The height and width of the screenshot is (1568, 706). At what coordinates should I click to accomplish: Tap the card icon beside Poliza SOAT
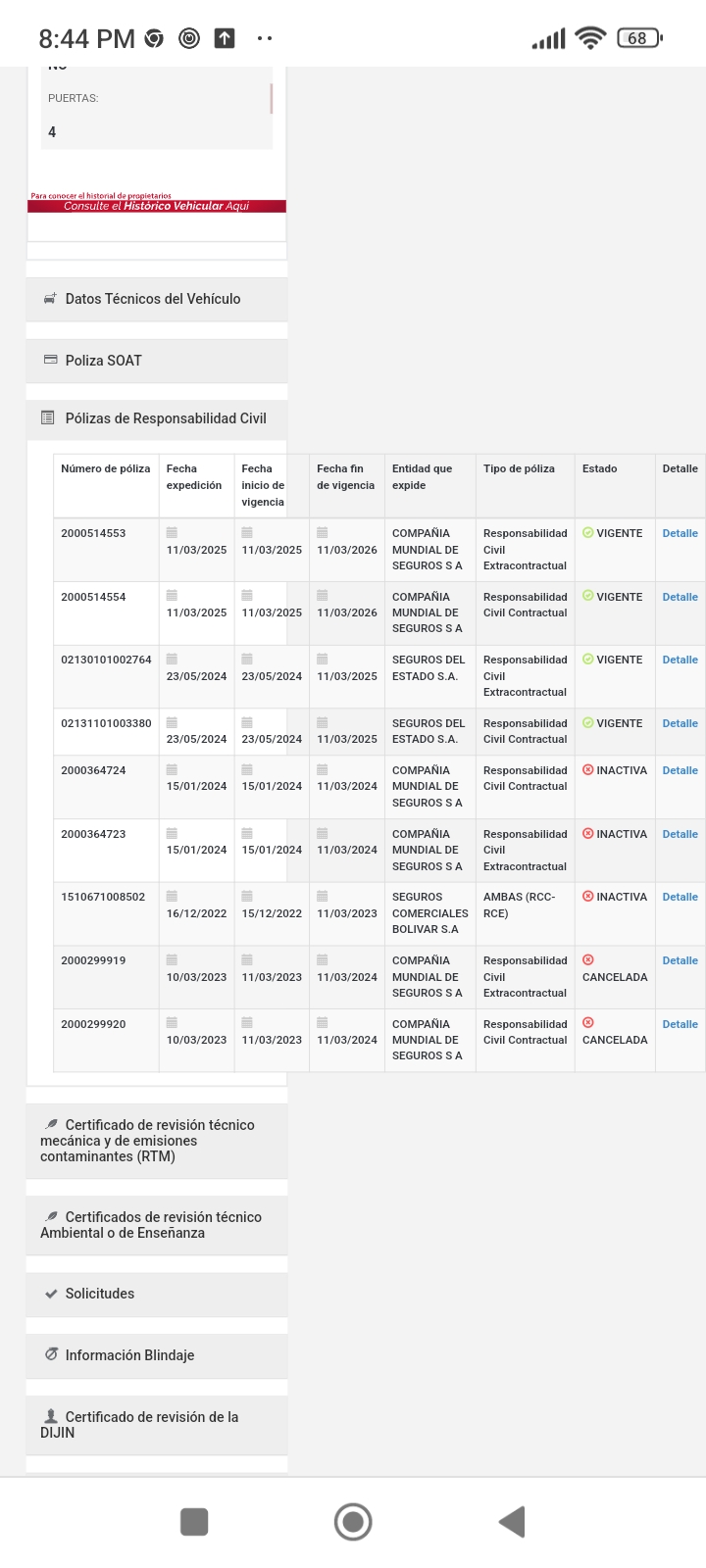pos(50,360)
